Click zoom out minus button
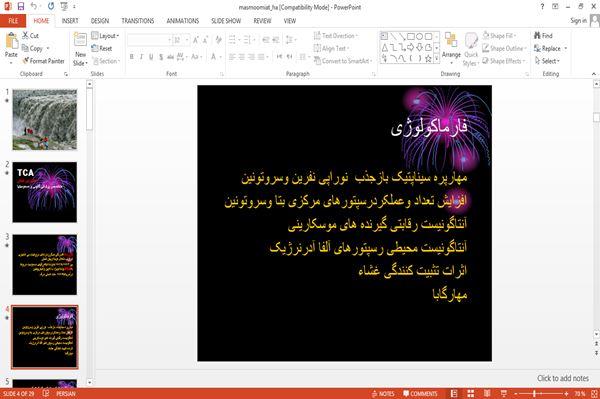The width and height of the screenshot is (600, 399). coord(516,393)
